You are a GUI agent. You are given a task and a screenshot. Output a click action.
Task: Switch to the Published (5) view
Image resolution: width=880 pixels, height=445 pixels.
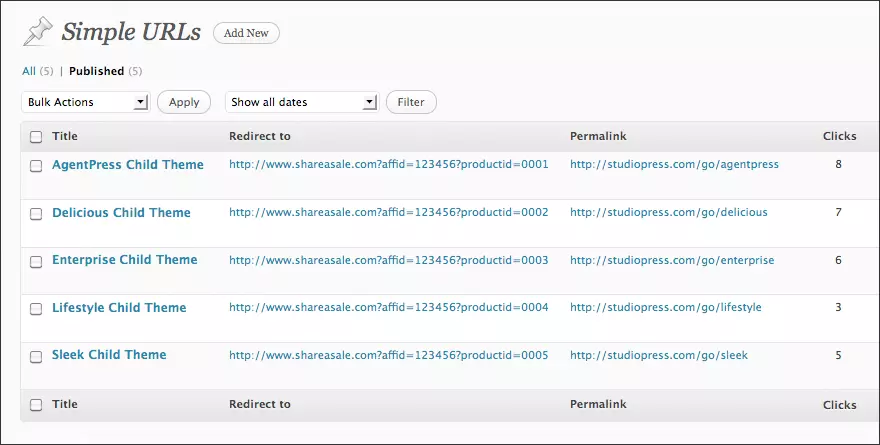pyautogui.click(x=106, y=71)
